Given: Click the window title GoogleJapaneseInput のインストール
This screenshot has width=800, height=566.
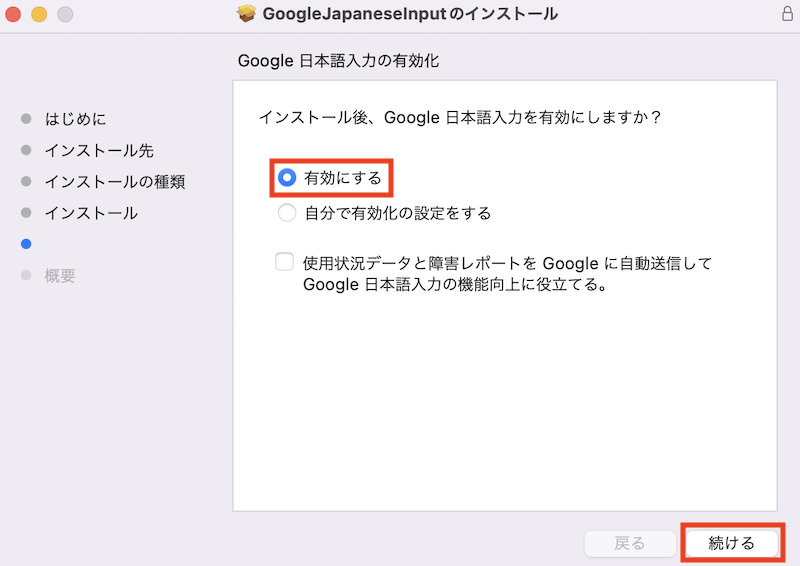Looking at the screenshot, I should pyautogui.click(x=410, y=14).
